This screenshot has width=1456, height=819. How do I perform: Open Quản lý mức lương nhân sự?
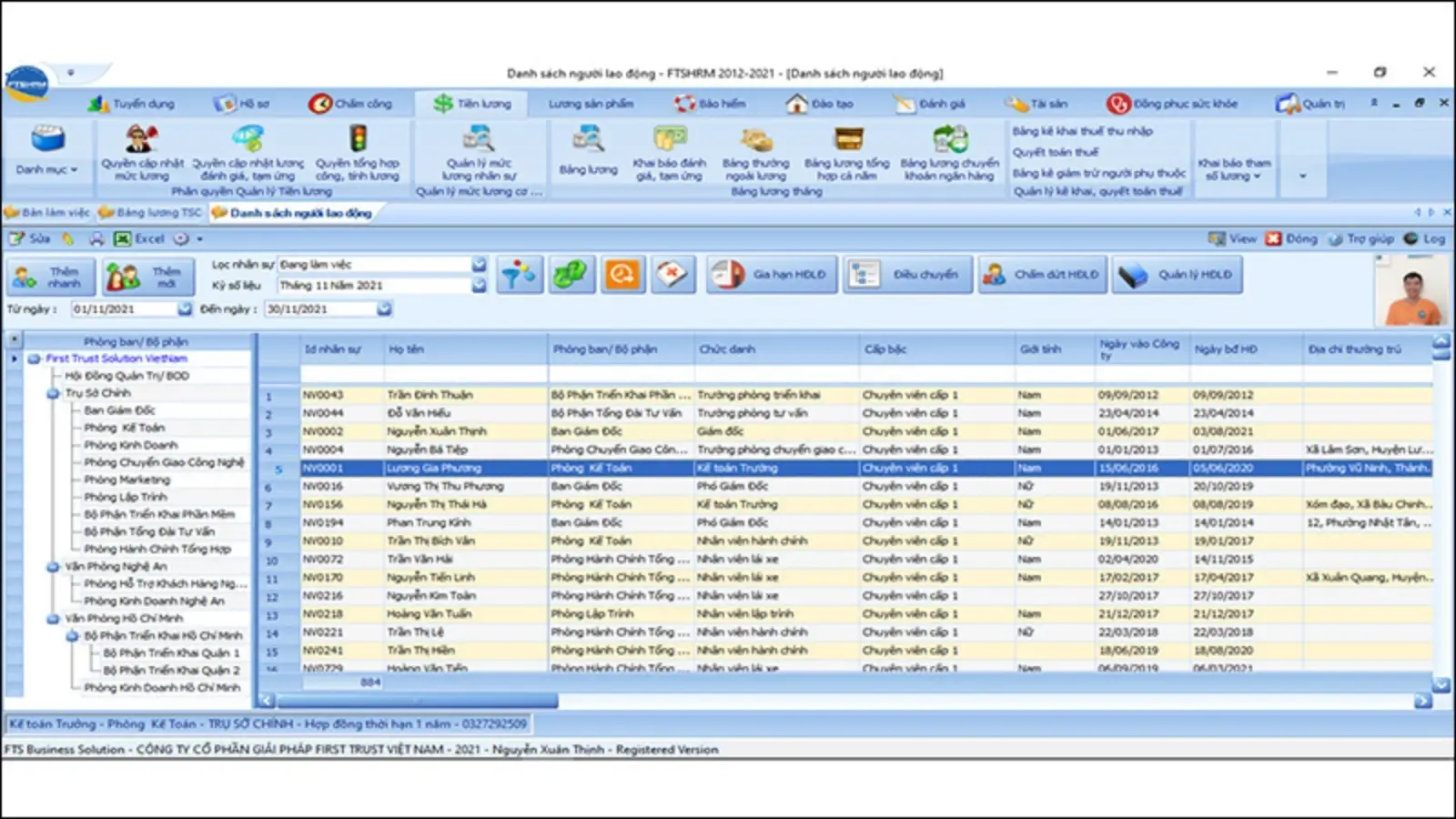click(479, 153)
